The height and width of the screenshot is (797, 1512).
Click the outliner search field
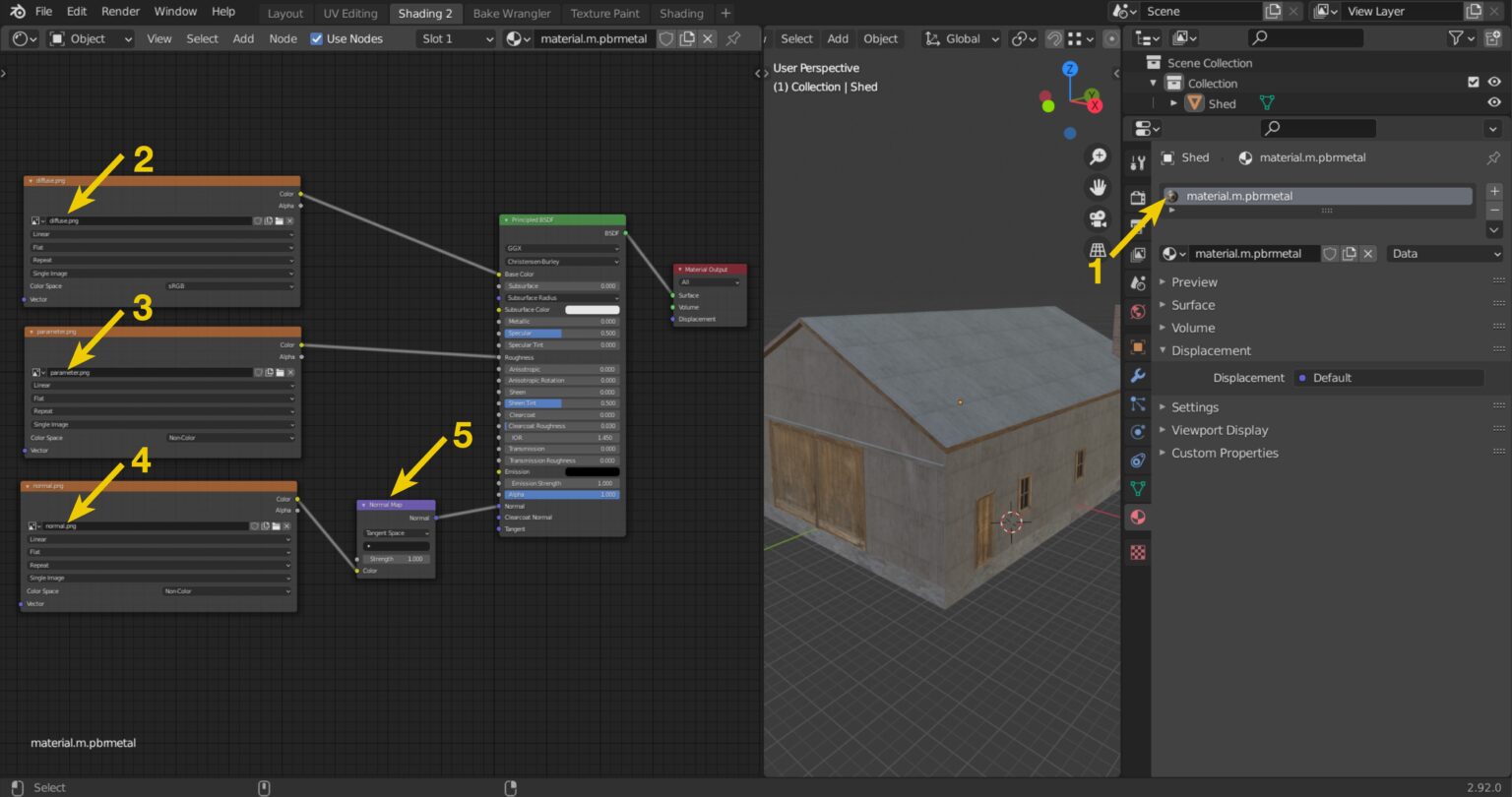1305,38
